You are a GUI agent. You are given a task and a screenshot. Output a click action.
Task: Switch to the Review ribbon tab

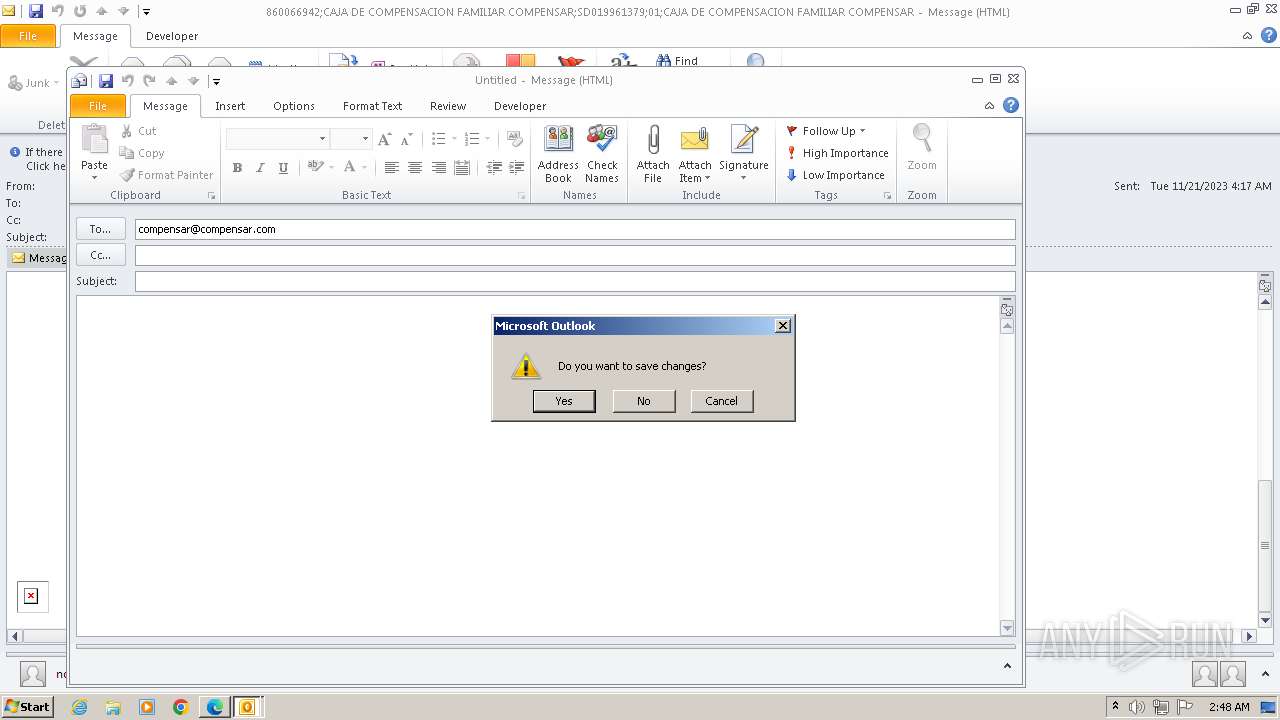point(448,106)
